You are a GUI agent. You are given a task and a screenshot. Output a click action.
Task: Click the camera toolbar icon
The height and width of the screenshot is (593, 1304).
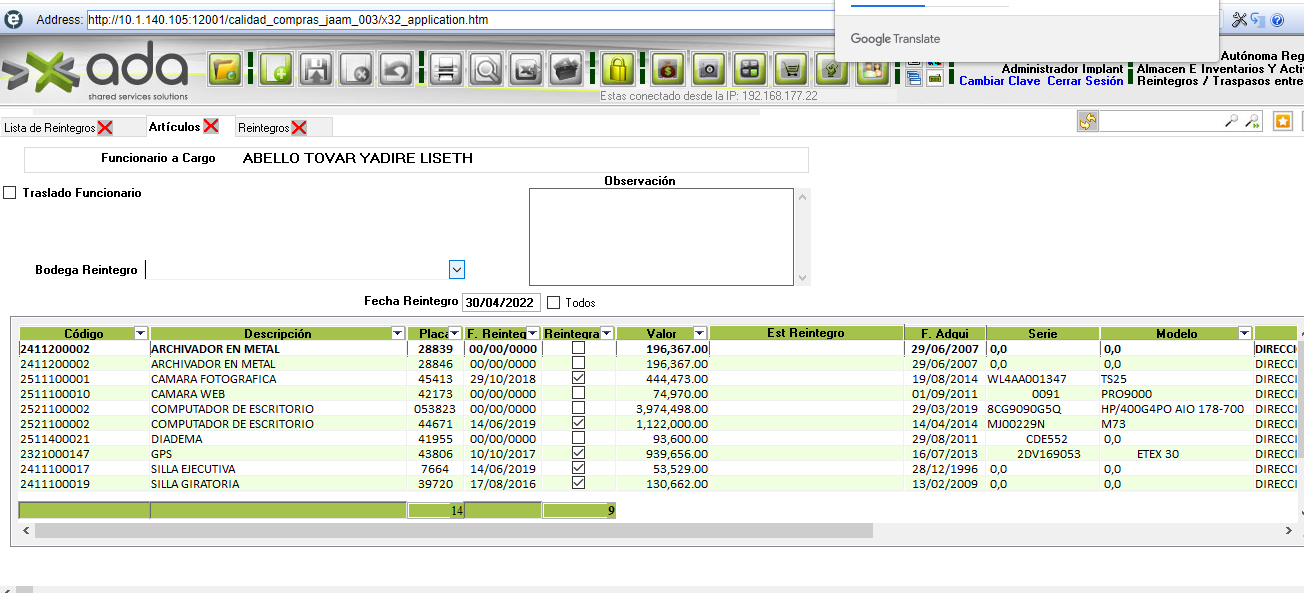tap(709, 70)
